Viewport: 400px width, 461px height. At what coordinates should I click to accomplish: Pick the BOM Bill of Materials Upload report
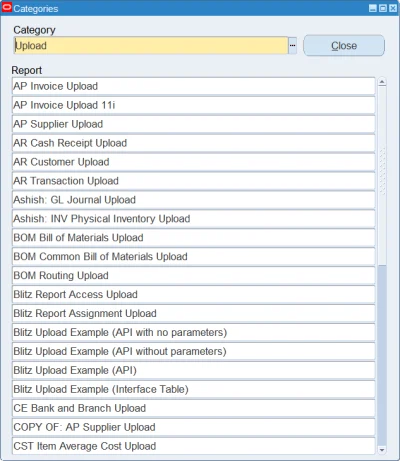[194, 238]
